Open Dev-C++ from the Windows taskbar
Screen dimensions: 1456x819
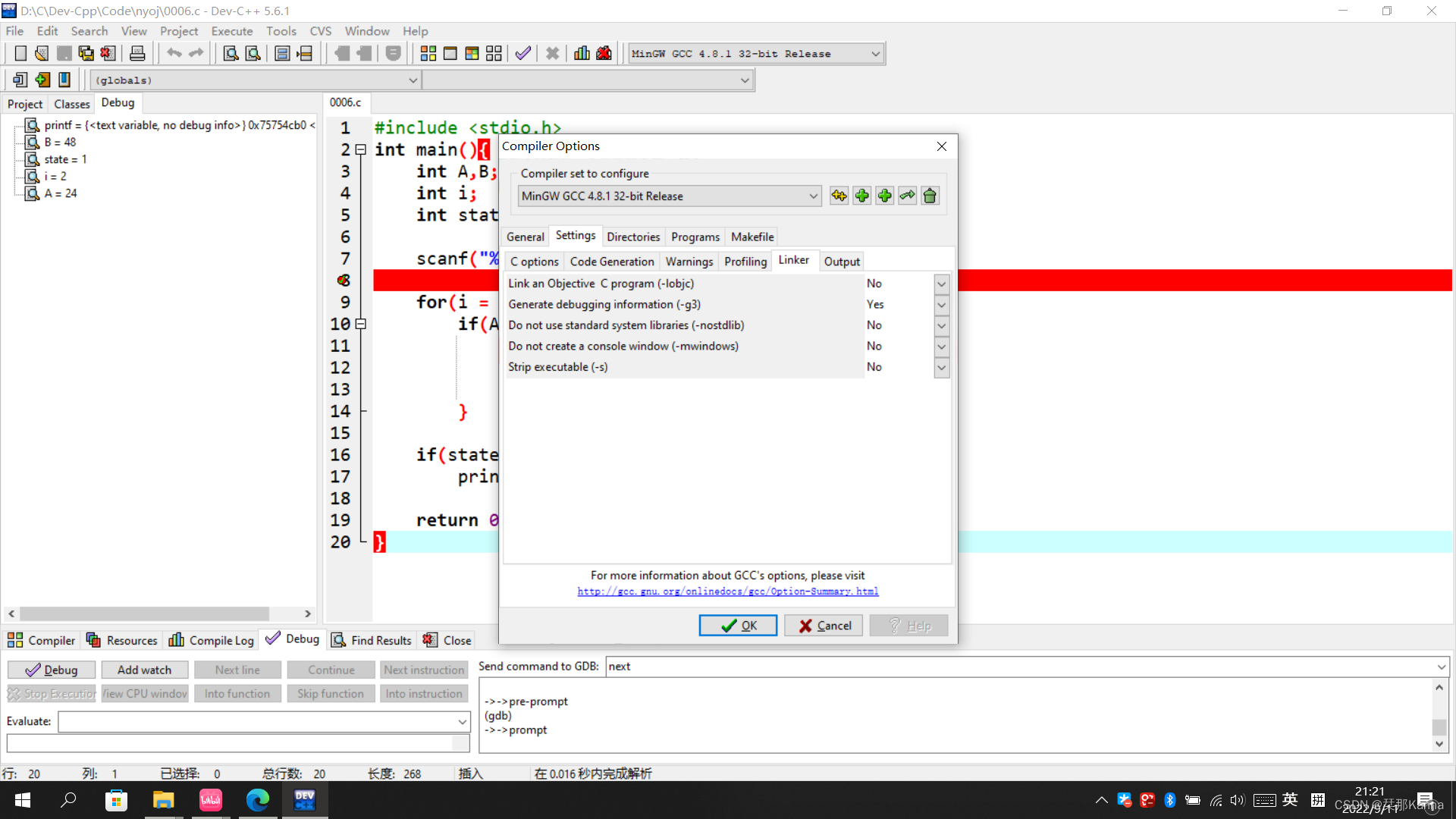(x=305, y=800)
